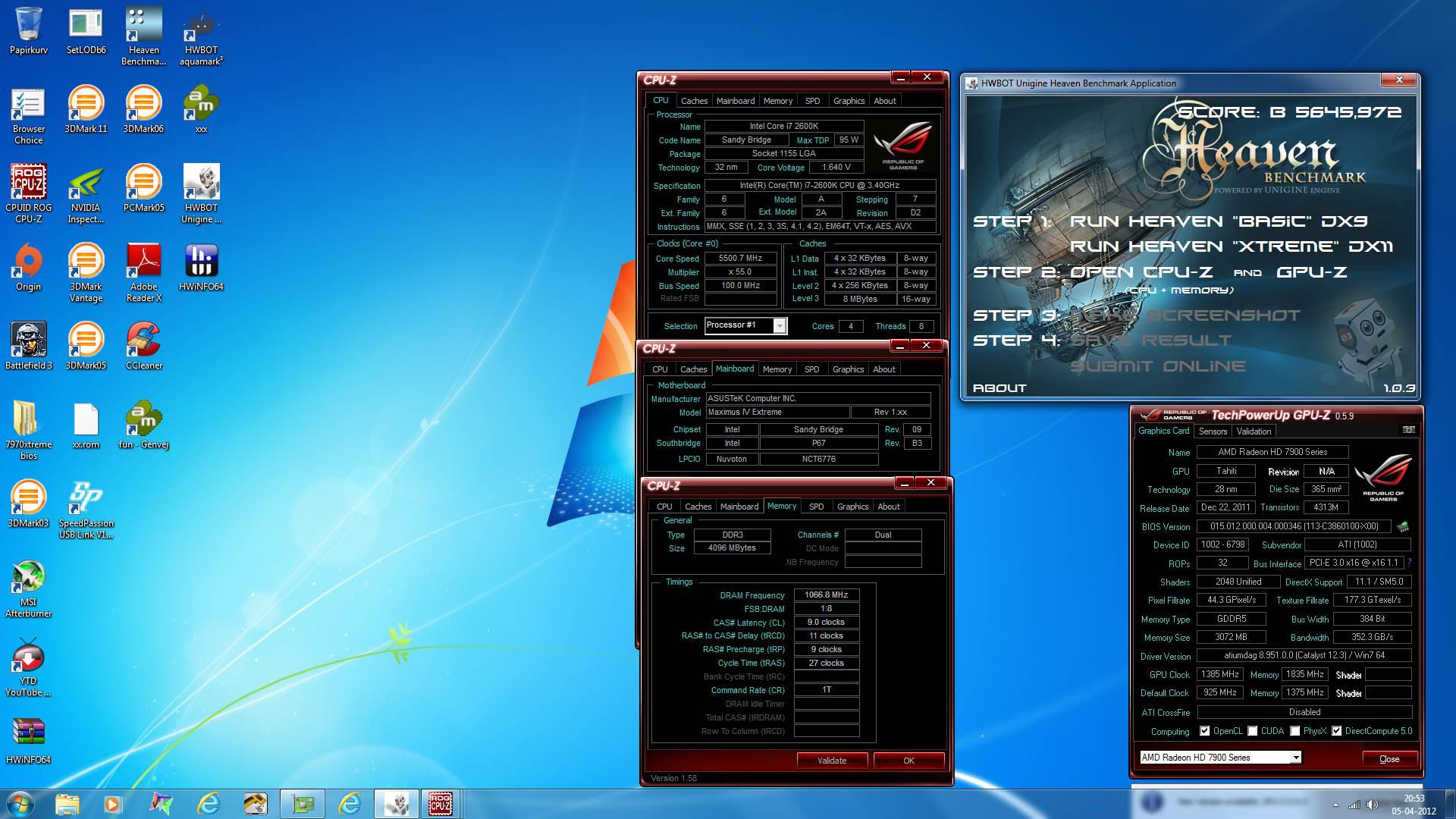Open Windows Explorer from taskbar
Image resolution: width=1456 pixels, height=819 pixels.
(x=67, y=803)
